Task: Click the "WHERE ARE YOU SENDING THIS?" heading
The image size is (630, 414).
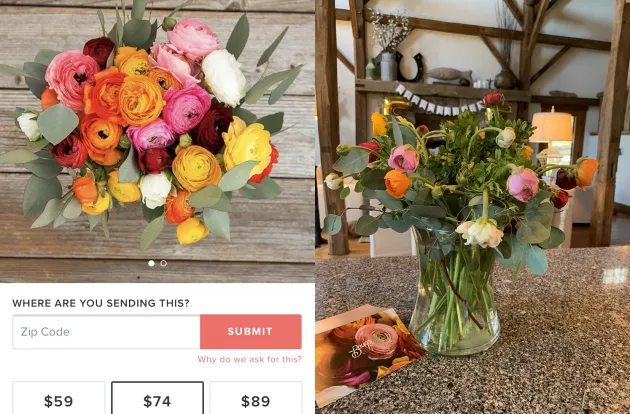Action: (x=101, y=303)
